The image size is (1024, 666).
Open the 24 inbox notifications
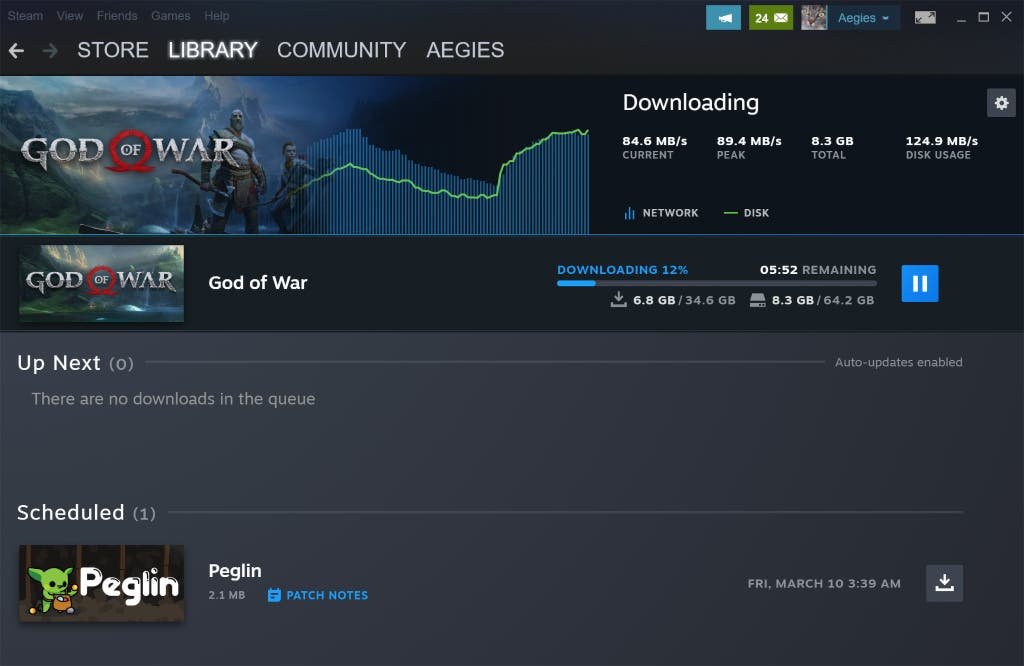(x=771, y=18)
